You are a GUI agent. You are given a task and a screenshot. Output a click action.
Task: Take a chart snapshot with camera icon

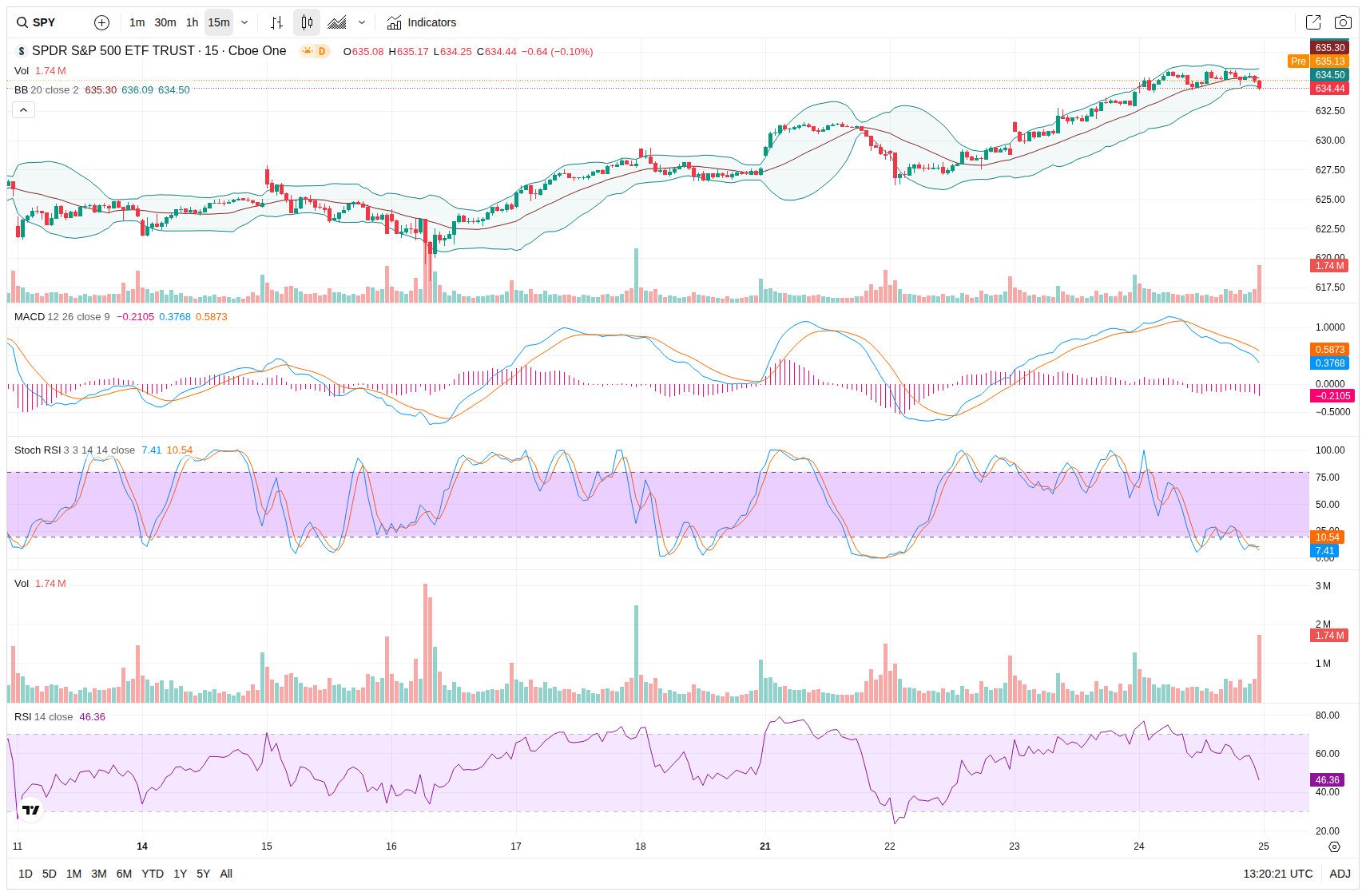(1343, 22)
